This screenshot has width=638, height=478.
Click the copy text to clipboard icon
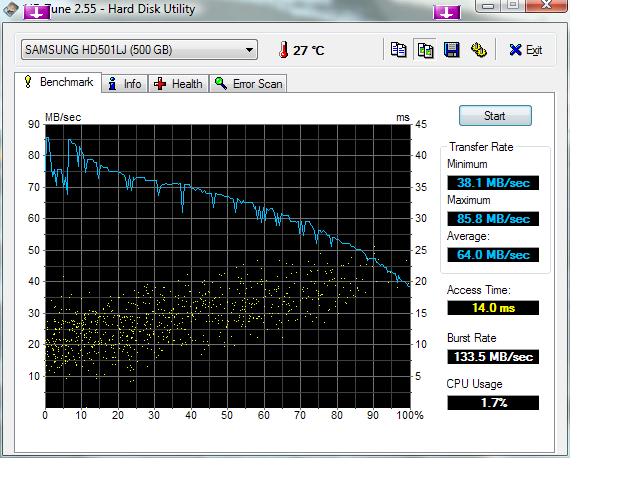point(398,50)
